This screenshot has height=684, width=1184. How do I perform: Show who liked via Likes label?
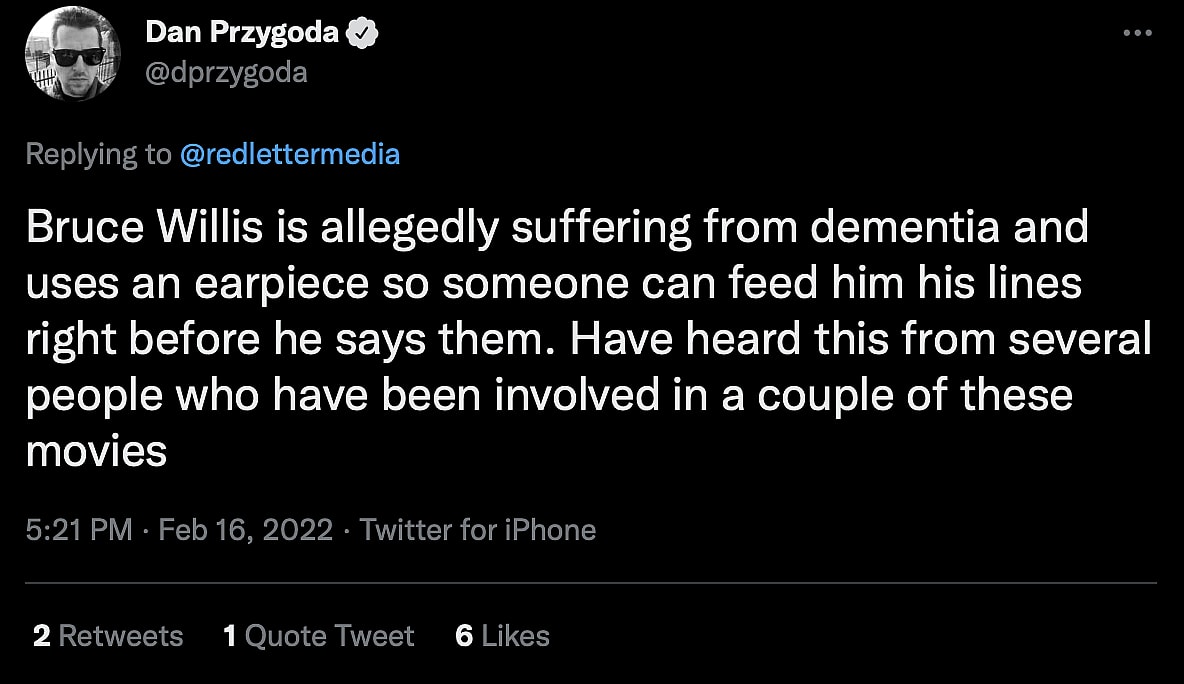pos(516,636)
